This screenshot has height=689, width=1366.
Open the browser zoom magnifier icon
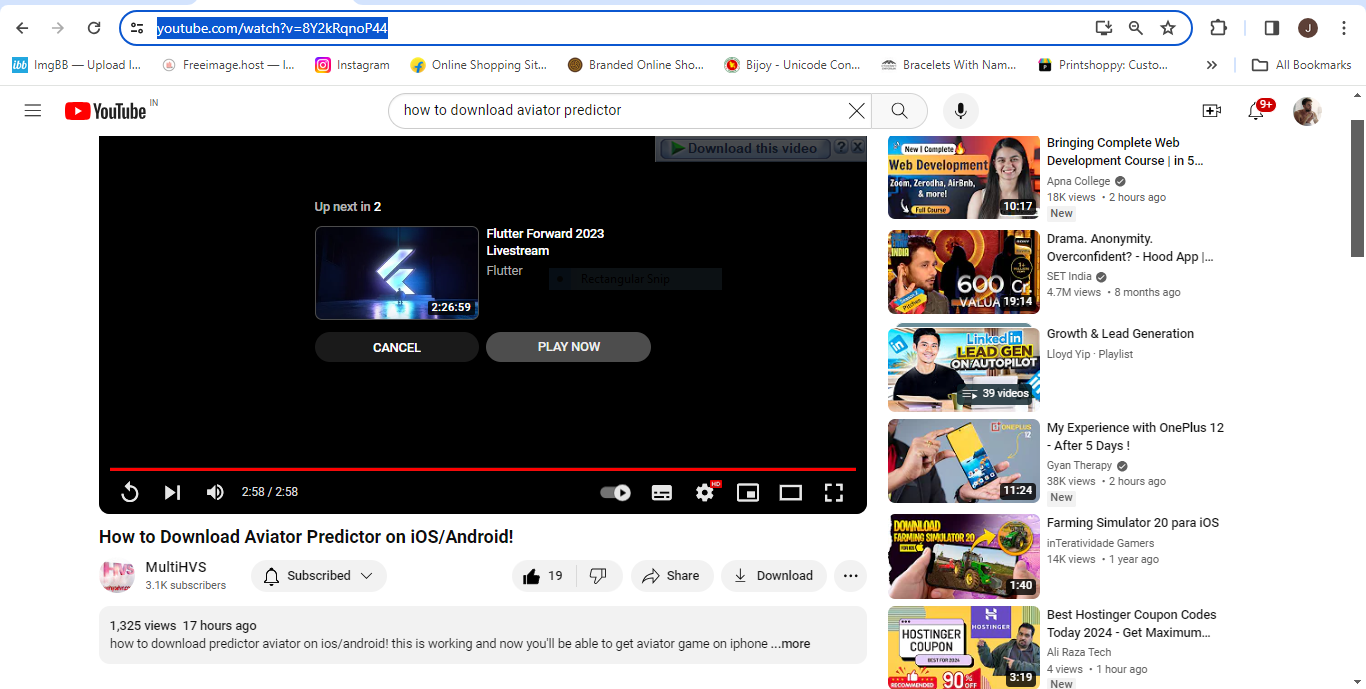(1136, 28)
